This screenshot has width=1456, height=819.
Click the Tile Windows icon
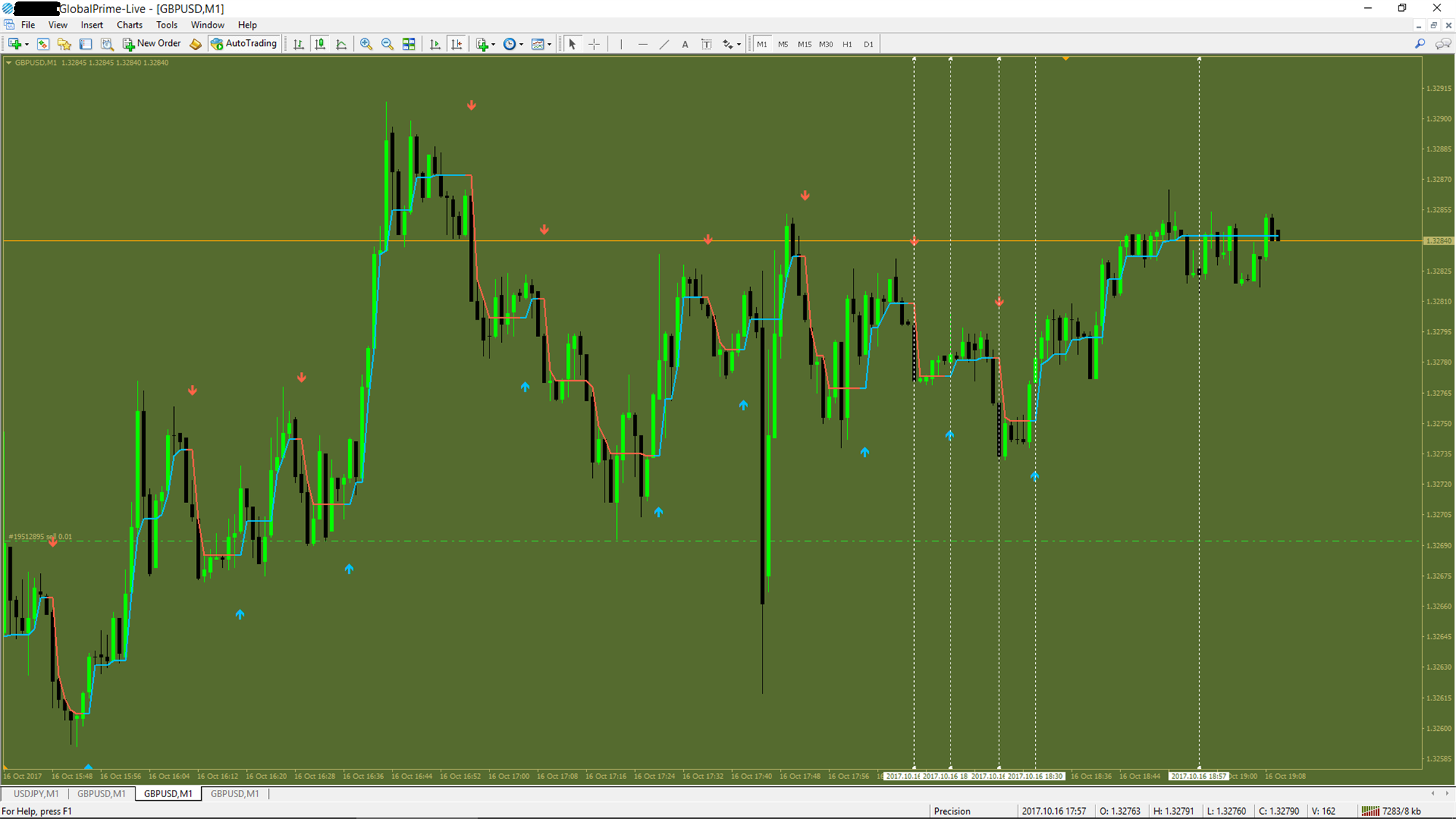[409, 44]
